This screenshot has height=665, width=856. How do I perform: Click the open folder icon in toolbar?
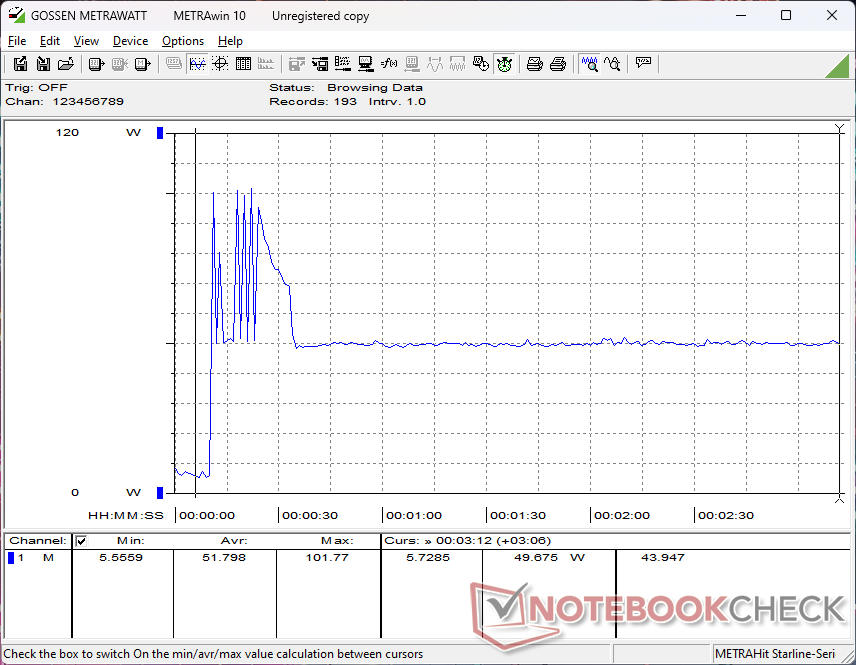[x=66, y=64]
